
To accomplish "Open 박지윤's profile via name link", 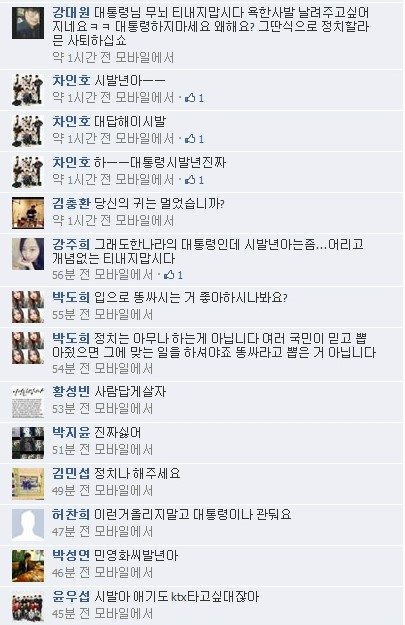I will point(71,432).
